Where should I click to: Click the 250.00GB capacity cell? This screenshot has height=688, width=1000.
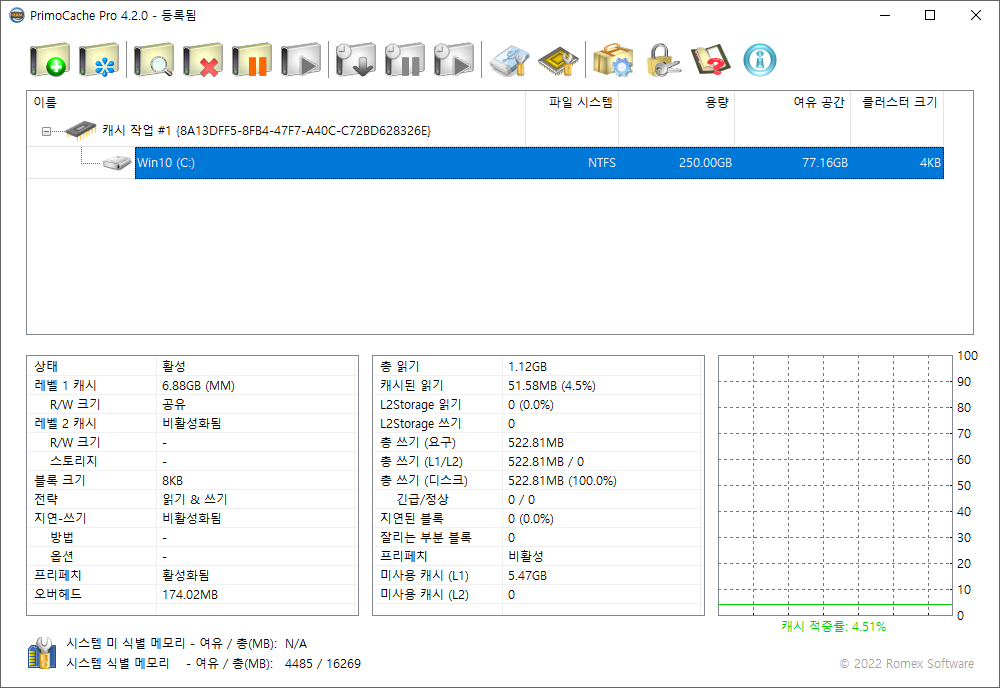(705, 163)
